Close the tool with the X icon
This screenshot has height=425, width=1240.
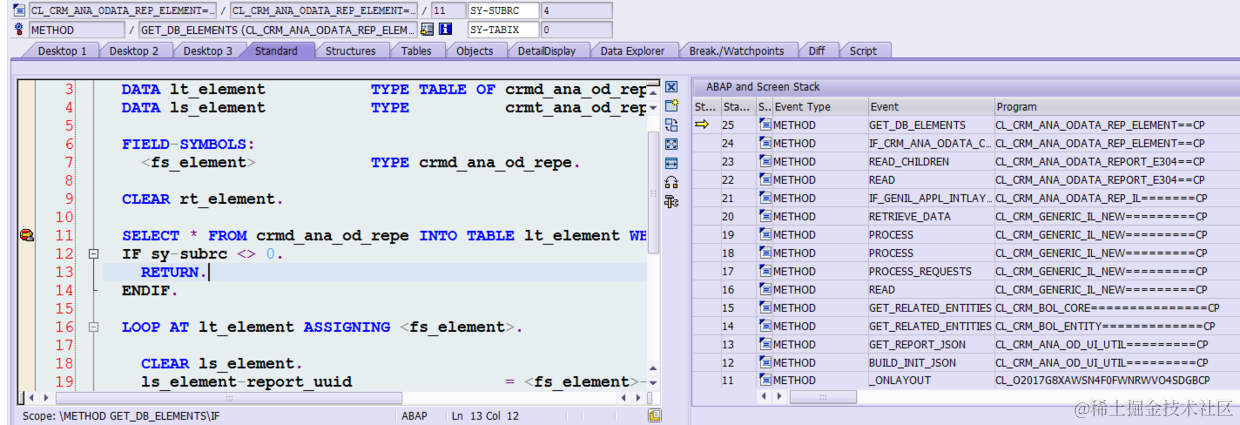coord(671,88)
